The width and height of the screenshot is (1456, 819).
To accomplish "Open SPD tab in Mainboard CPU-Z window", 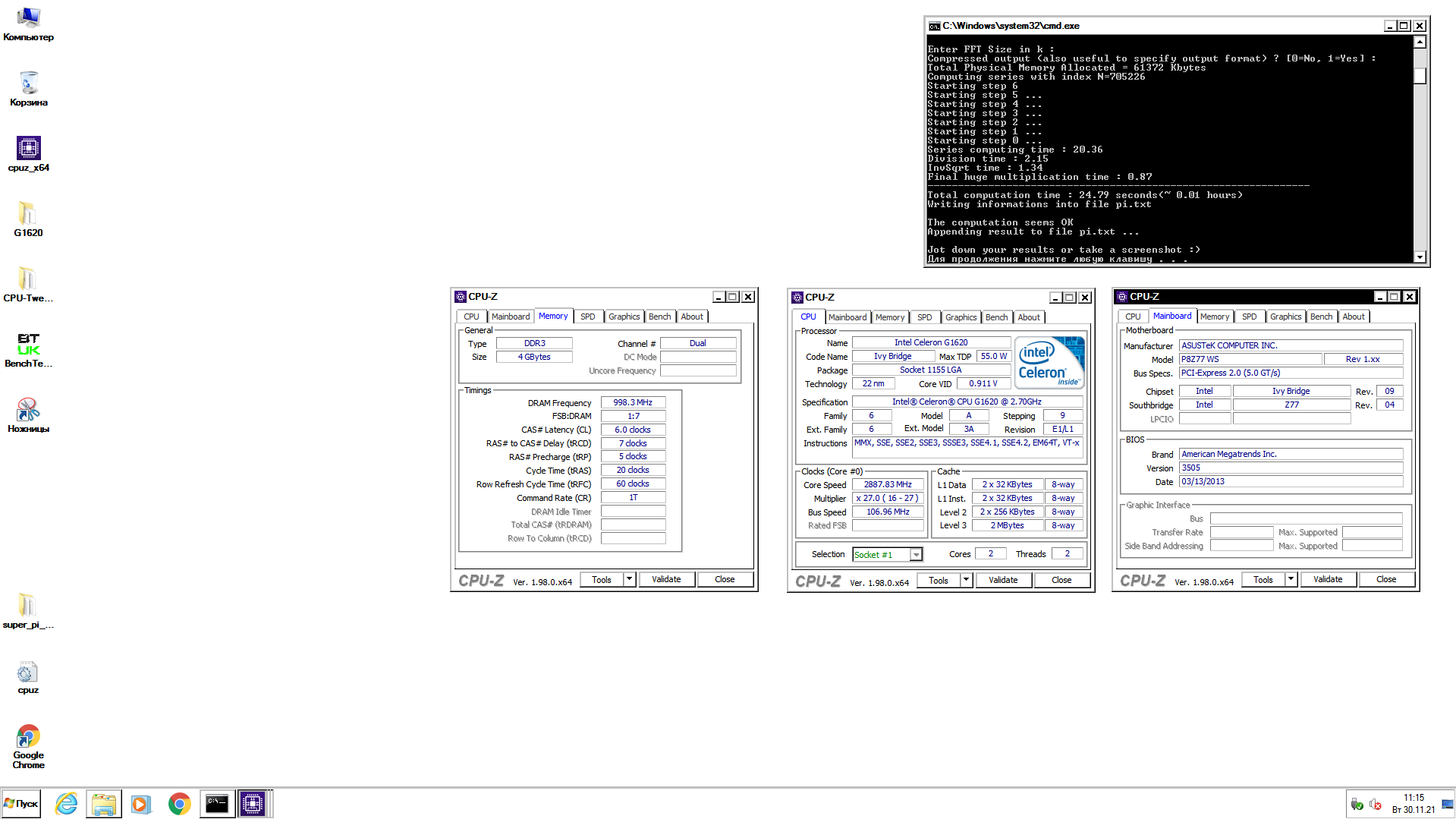I will click(1249, 317).
